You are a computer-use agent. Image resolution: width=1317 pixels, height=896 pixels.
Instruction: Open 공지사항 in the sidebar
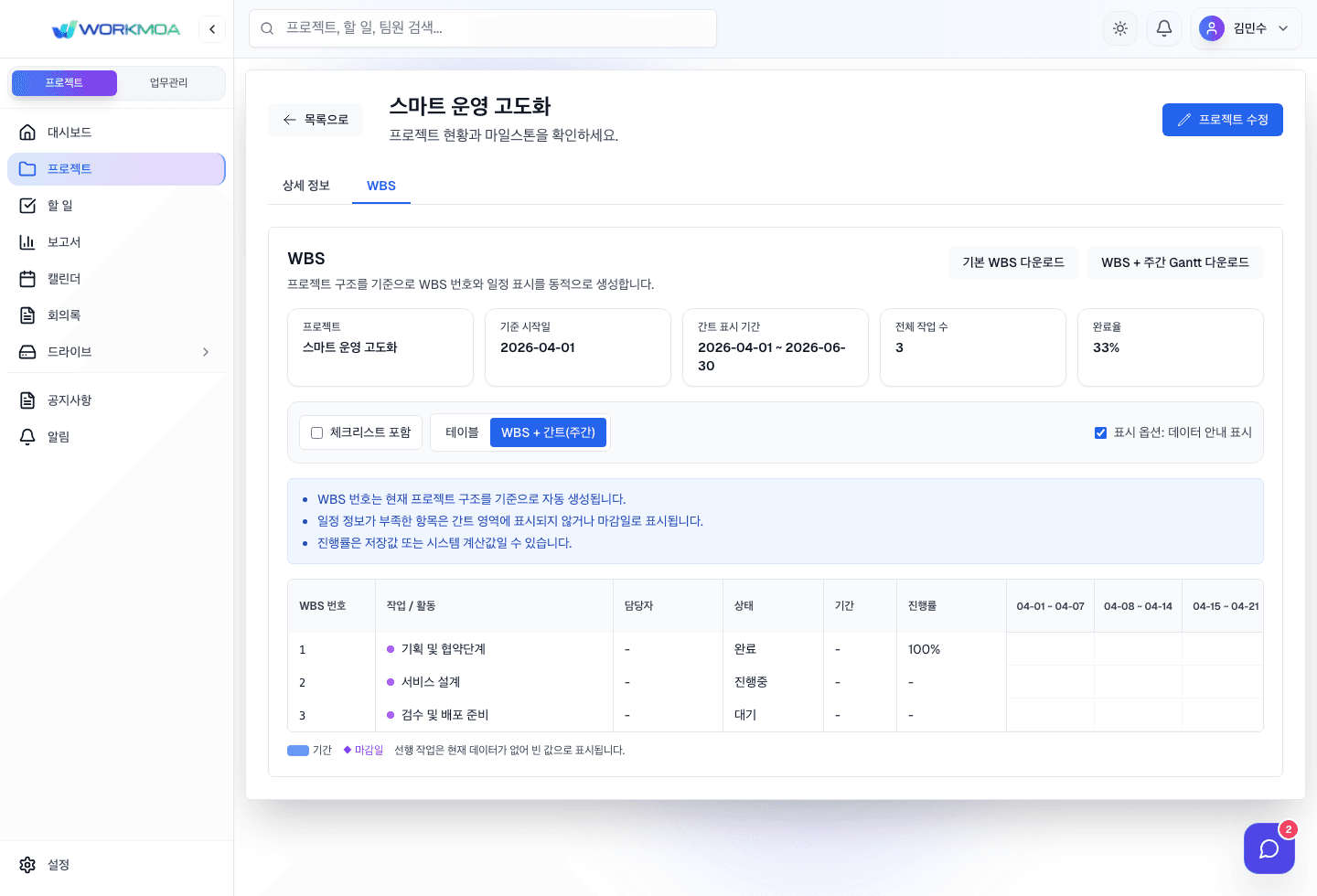tap(116, 400)
